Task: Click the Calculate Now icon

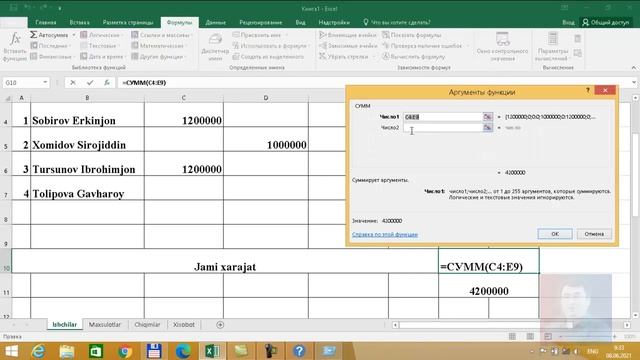Action: tap(578, 39)
